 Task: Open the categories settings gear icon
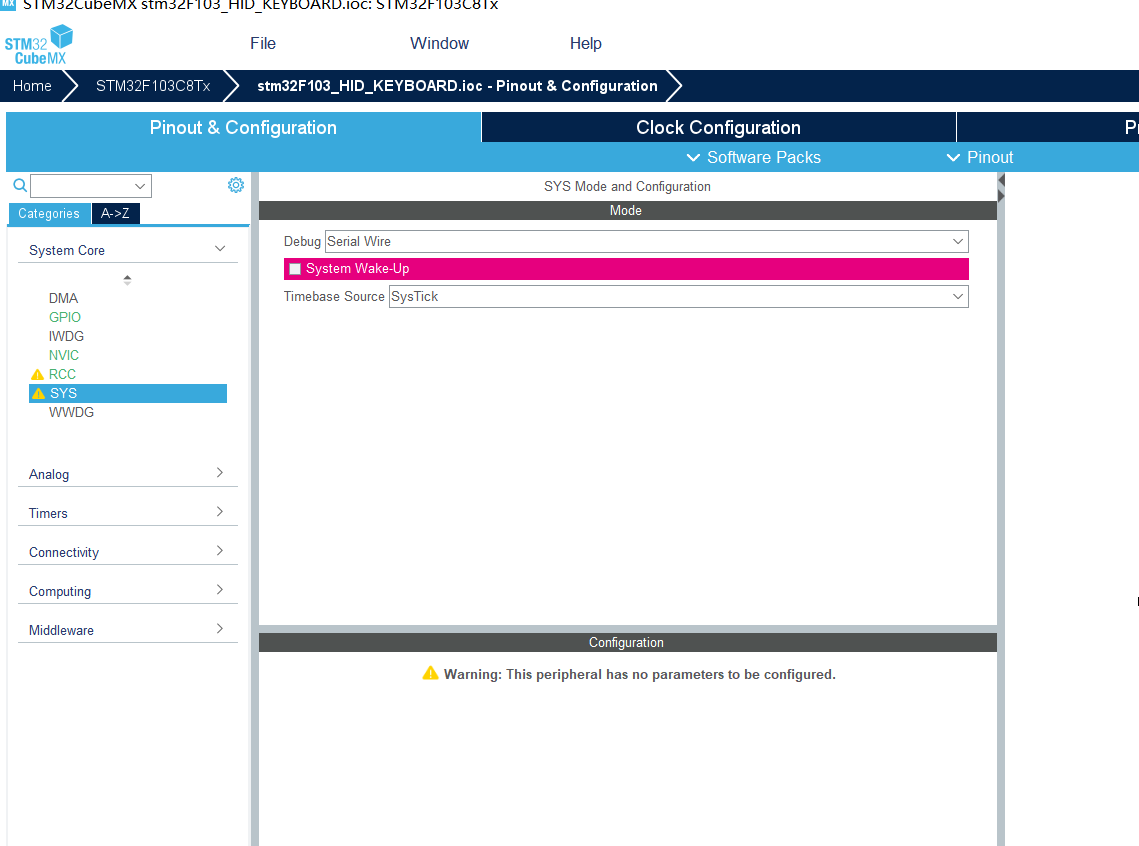point(235,185)
